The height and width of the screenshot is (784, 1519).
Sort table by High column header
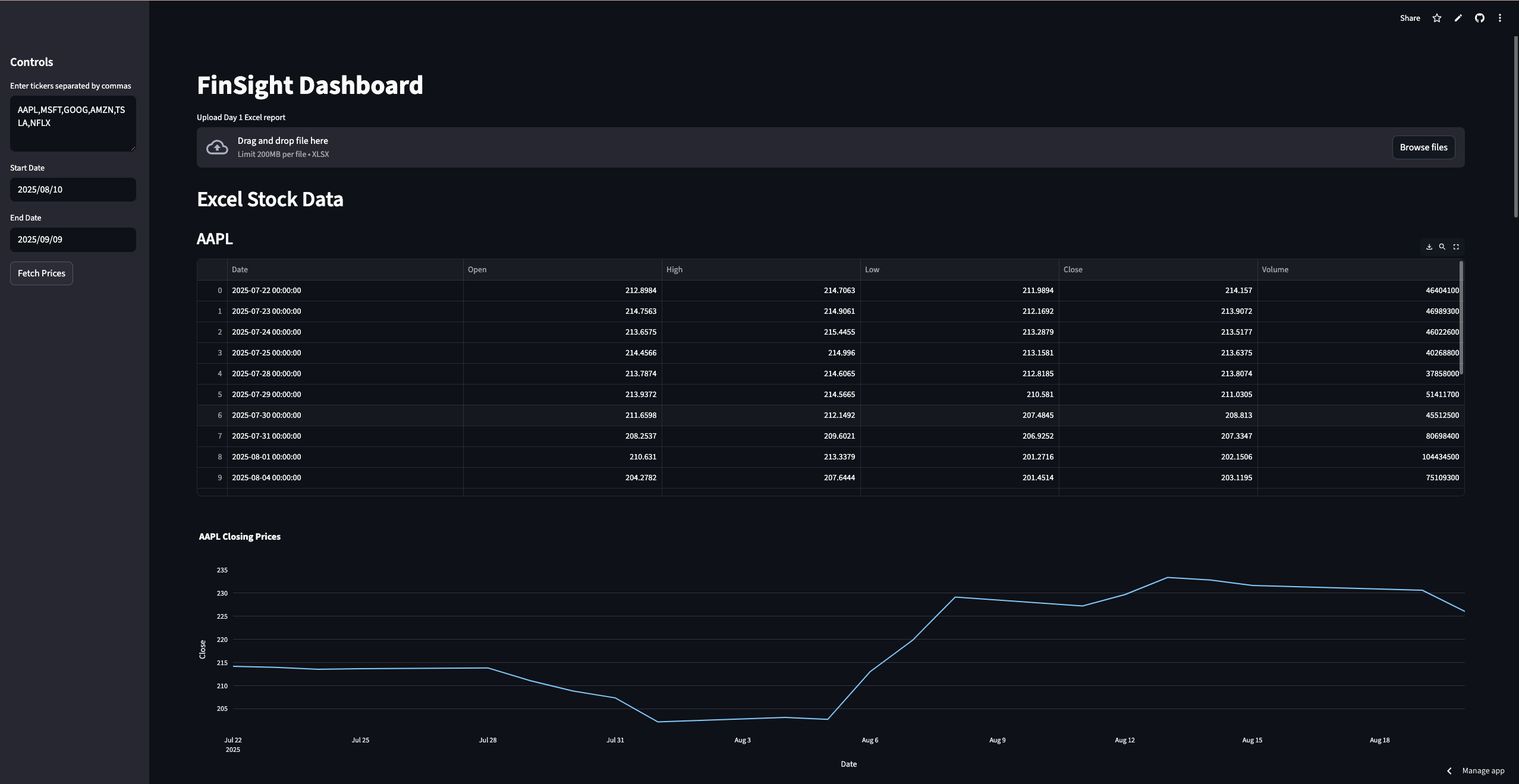coord(761,270)
